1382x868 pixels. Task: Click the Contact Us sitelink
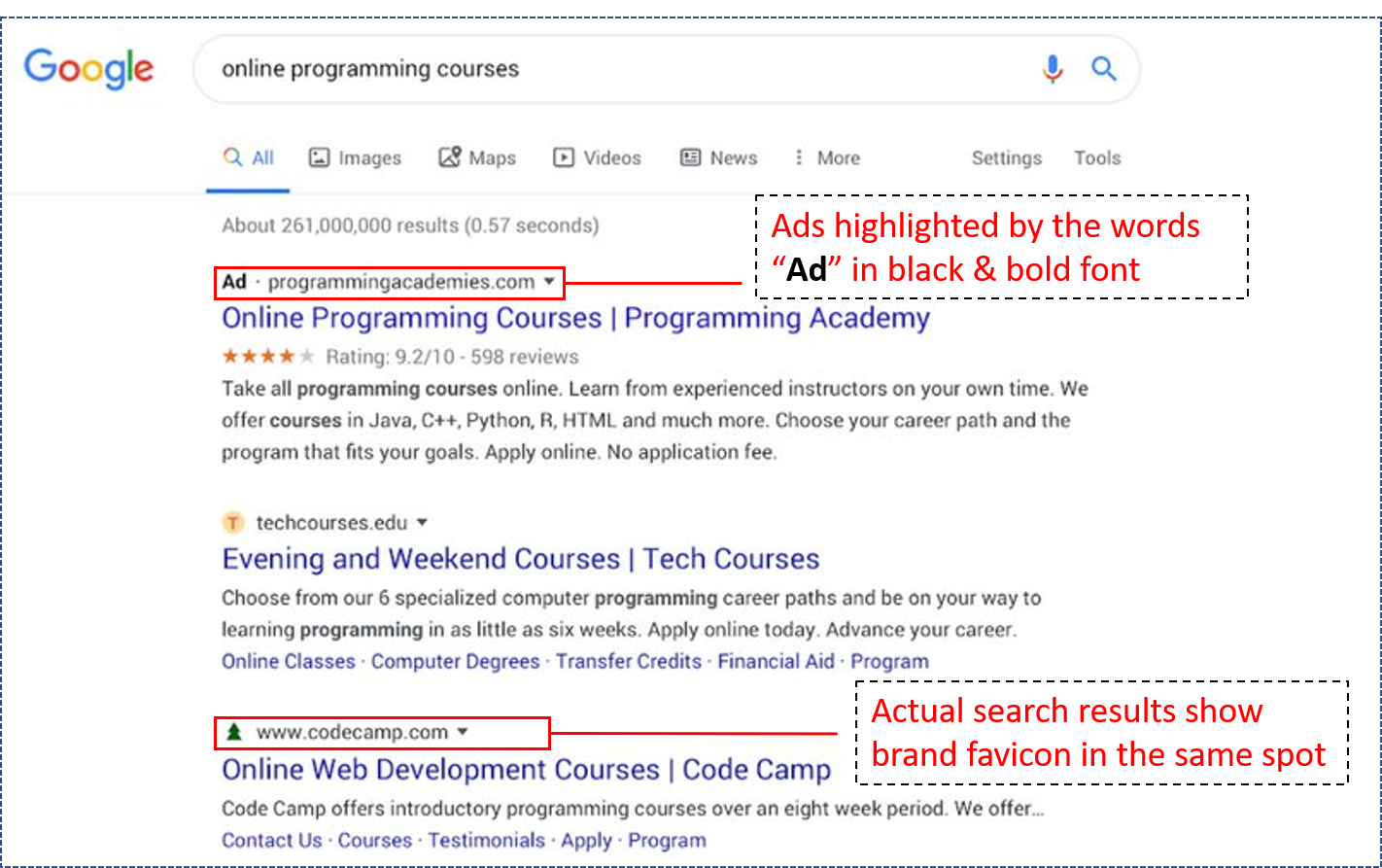(272, 840)
